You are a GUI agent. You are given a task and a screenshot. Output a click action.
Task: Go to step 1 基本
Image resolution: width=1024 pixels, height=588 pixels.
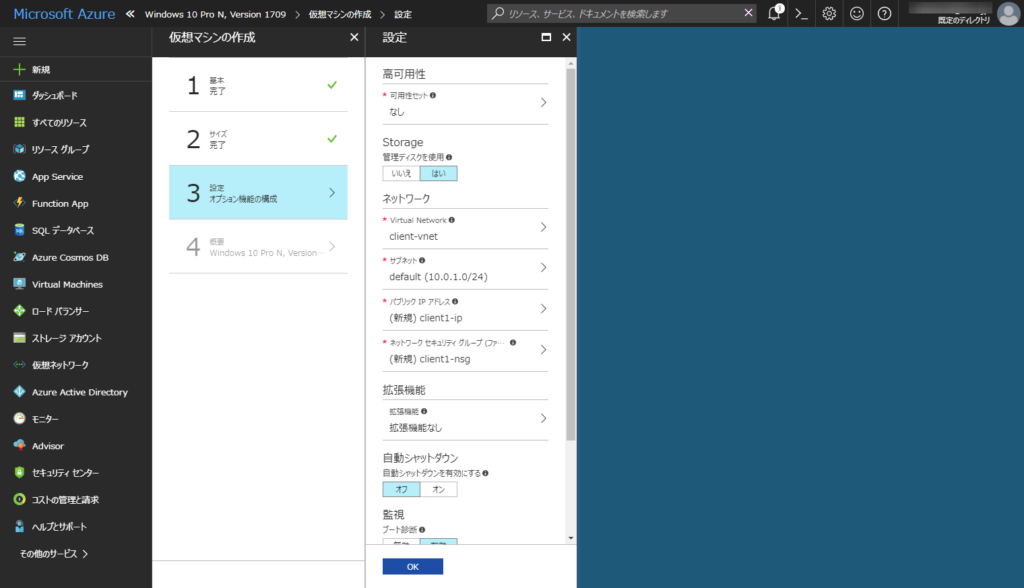(x=258, y=85)
